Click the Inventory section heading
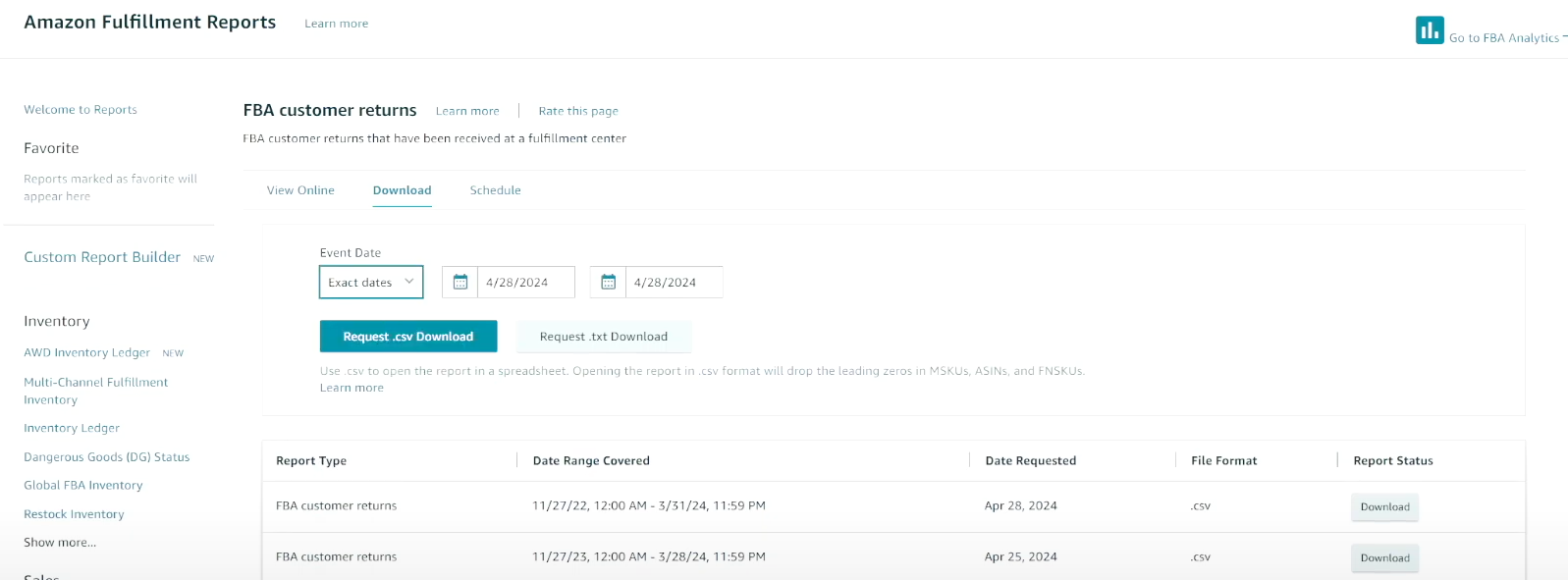Screen dimensions: 1568x580 (x=57, y=321)
